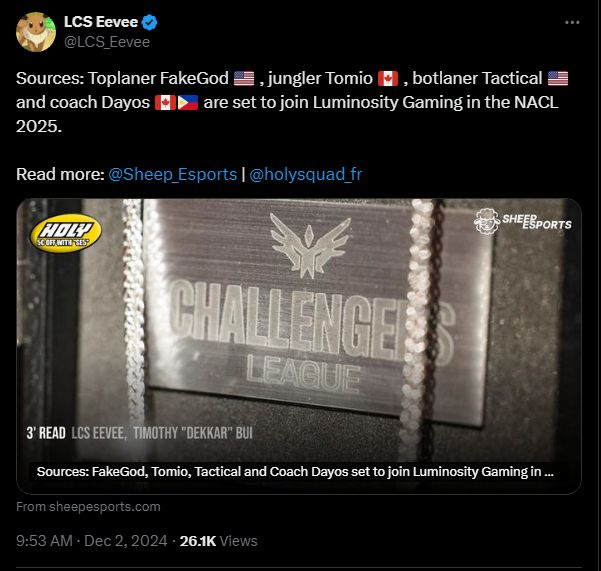Click the yellow HOLY logo badge
The image size is (601, 571).
pos(66,233)
